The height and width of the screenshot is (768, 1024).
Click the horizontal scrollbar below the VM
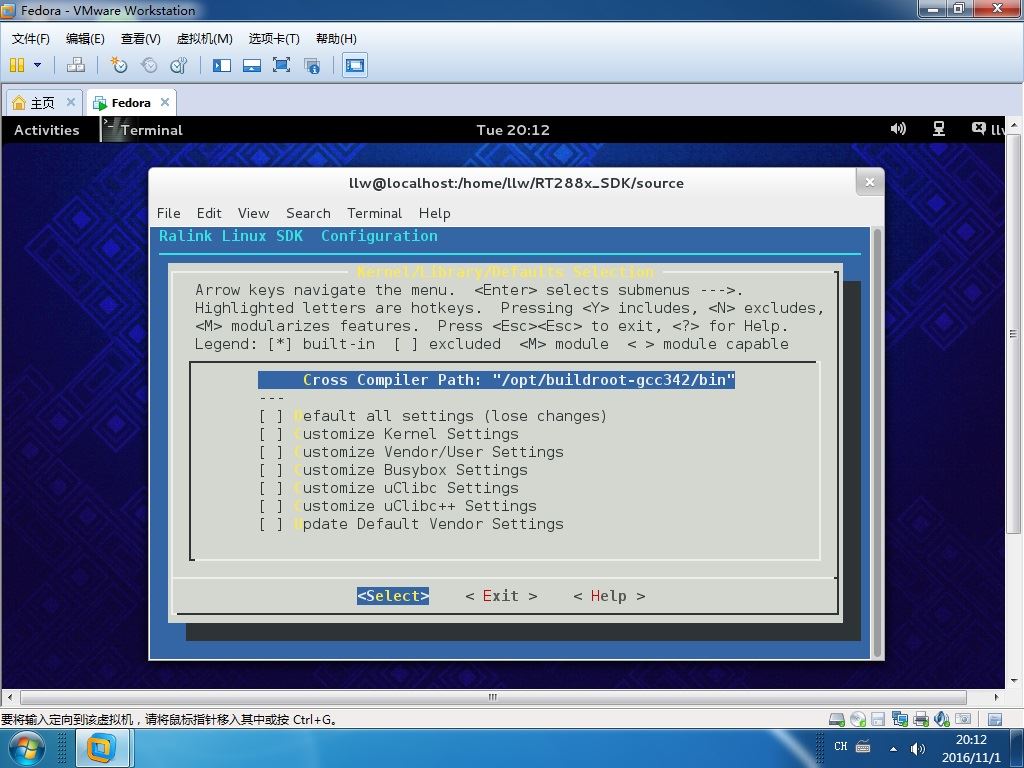coord(493,697)
